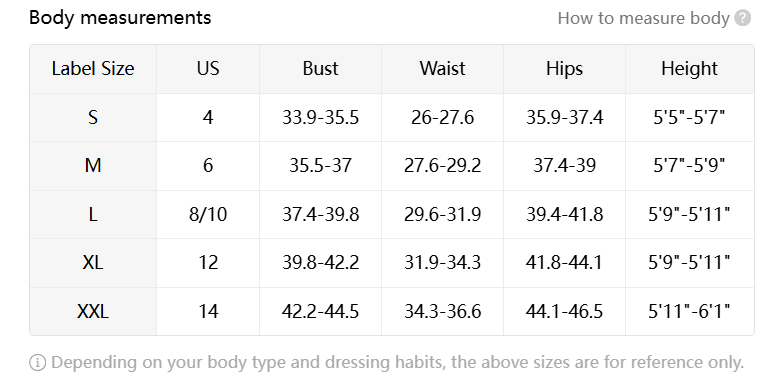Click the Bust column header

click(x=320, y=69)
